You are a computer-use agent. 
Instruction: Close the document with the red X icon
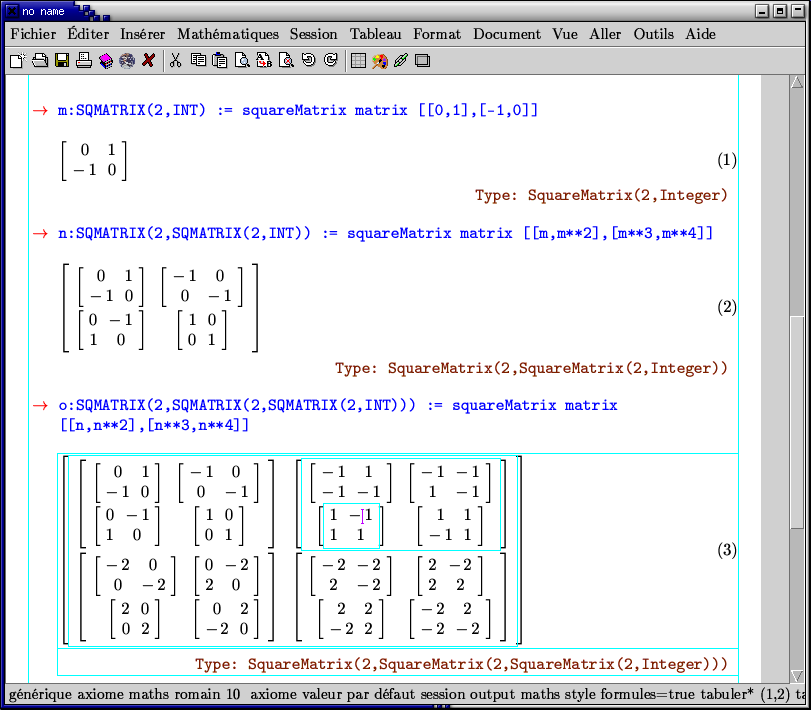[x=149, y=60]
